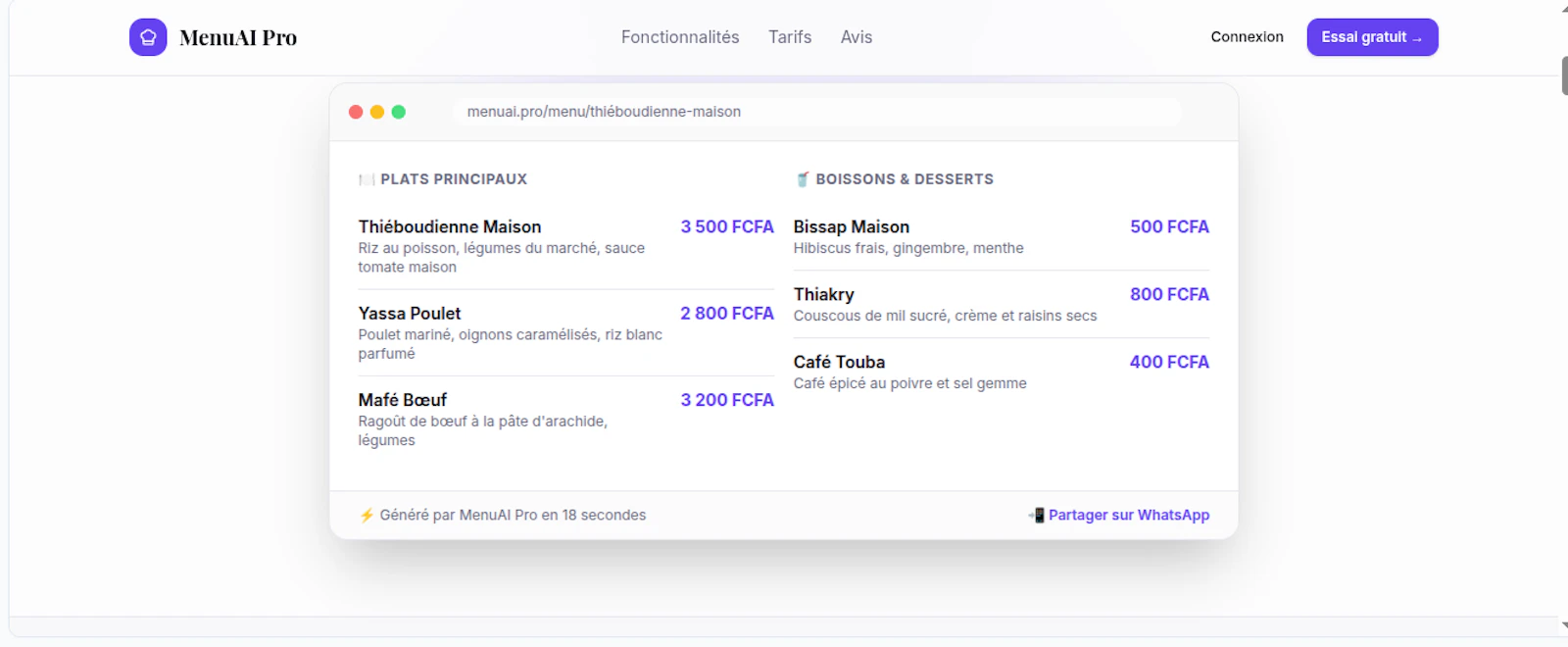The height and width of the screenshot is (647, 1568).
Task: Click the green window dot in mockup
Action: pos(399,112)
